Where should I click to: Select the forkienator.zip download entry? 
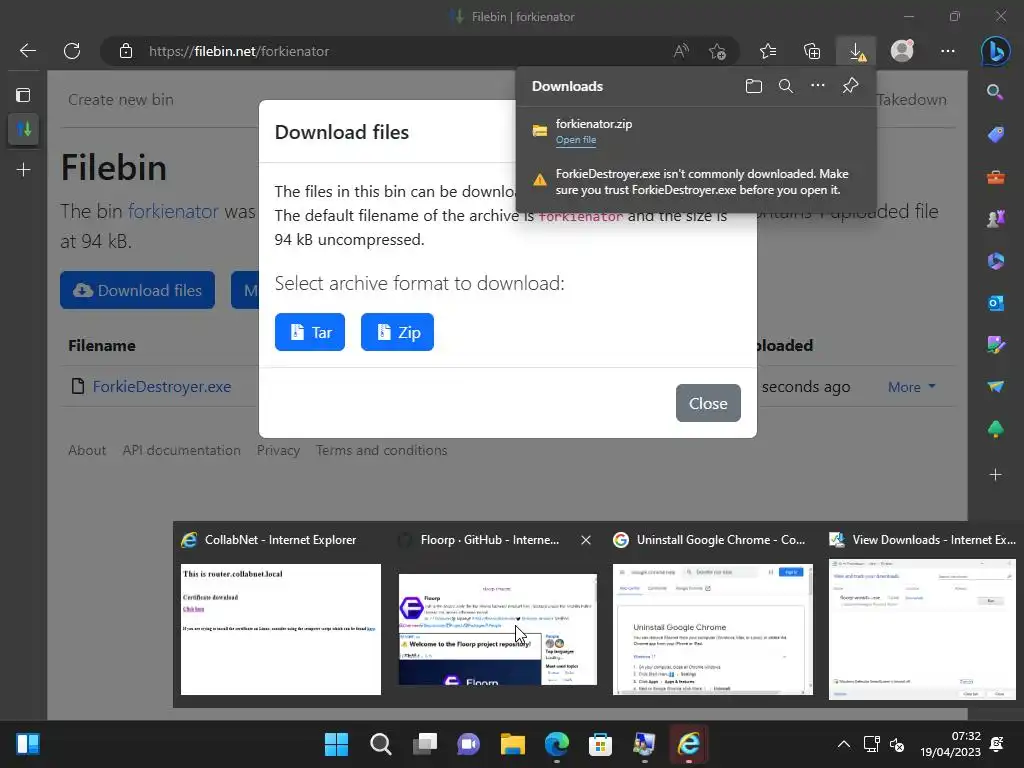pos(696,131)
